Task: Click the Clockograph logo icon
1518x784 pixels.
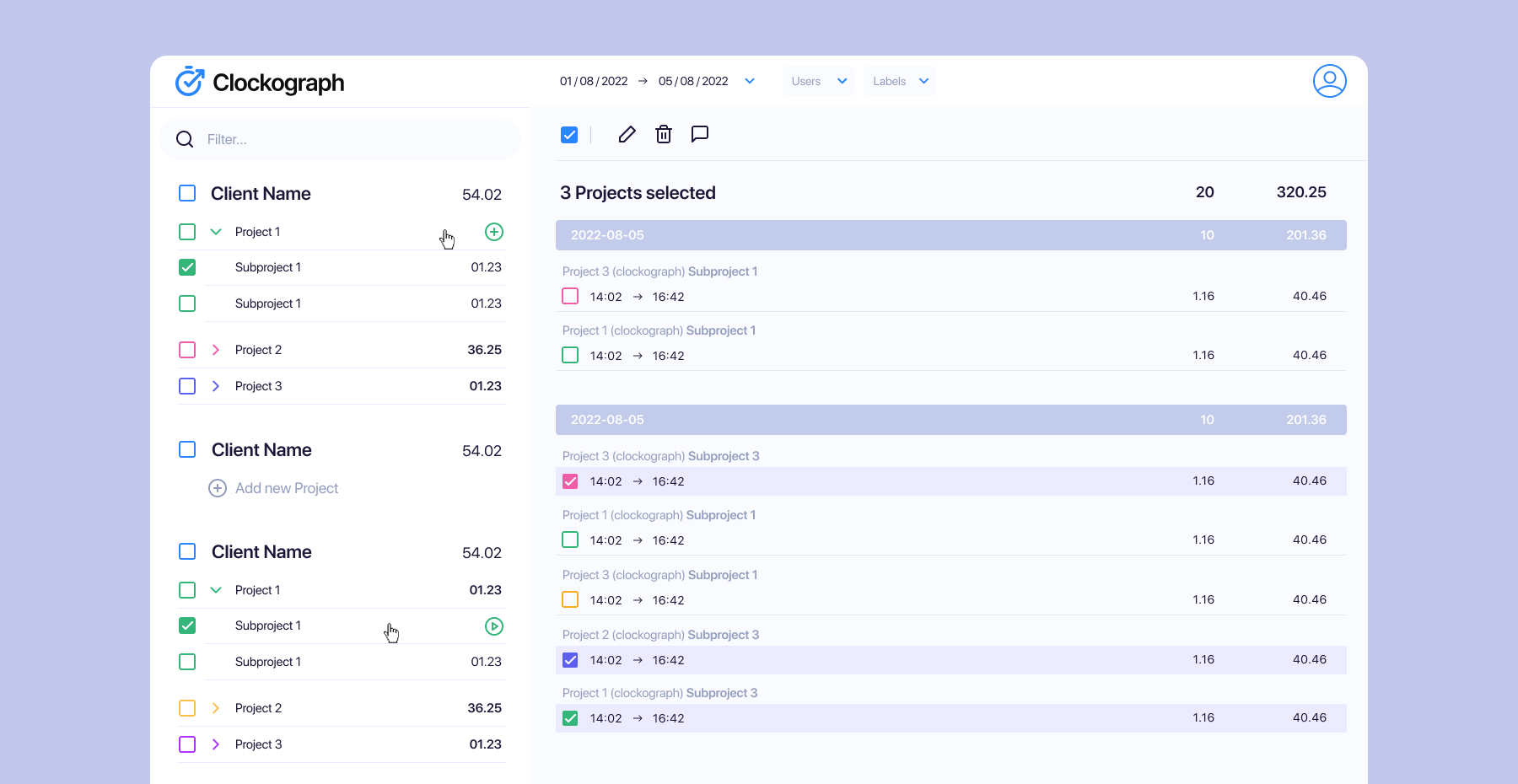Action: pyautogui.click(x=190, y=82)
